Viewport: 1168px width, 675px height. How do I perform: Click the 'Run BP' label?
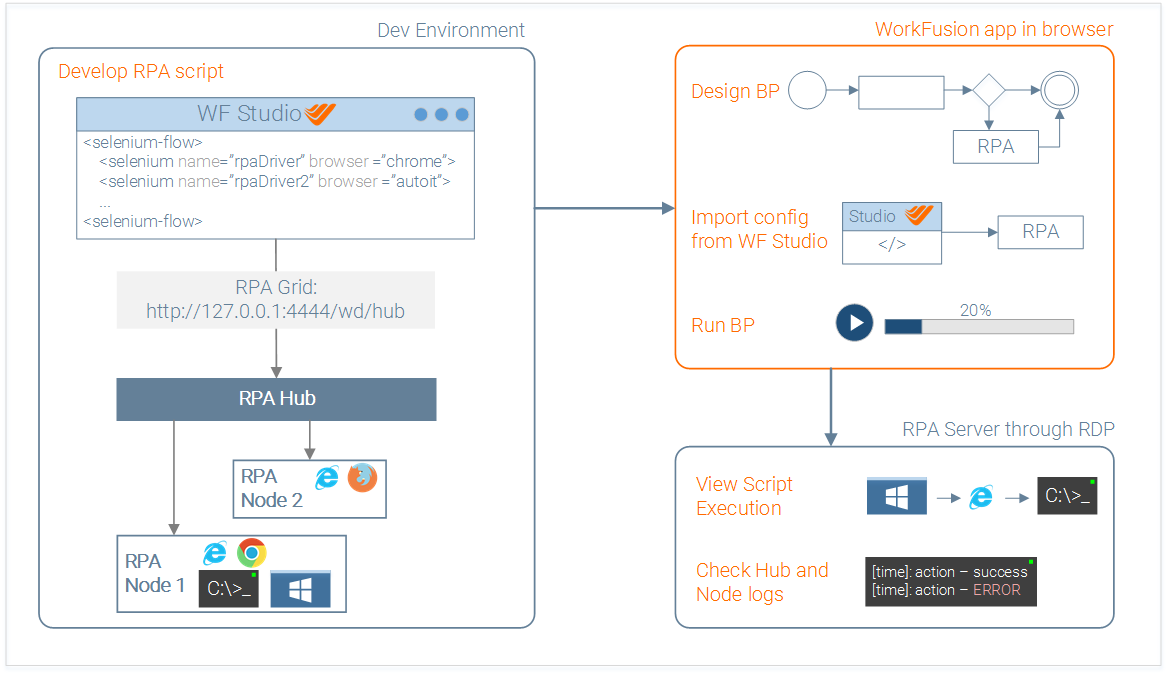coord(723,326)
